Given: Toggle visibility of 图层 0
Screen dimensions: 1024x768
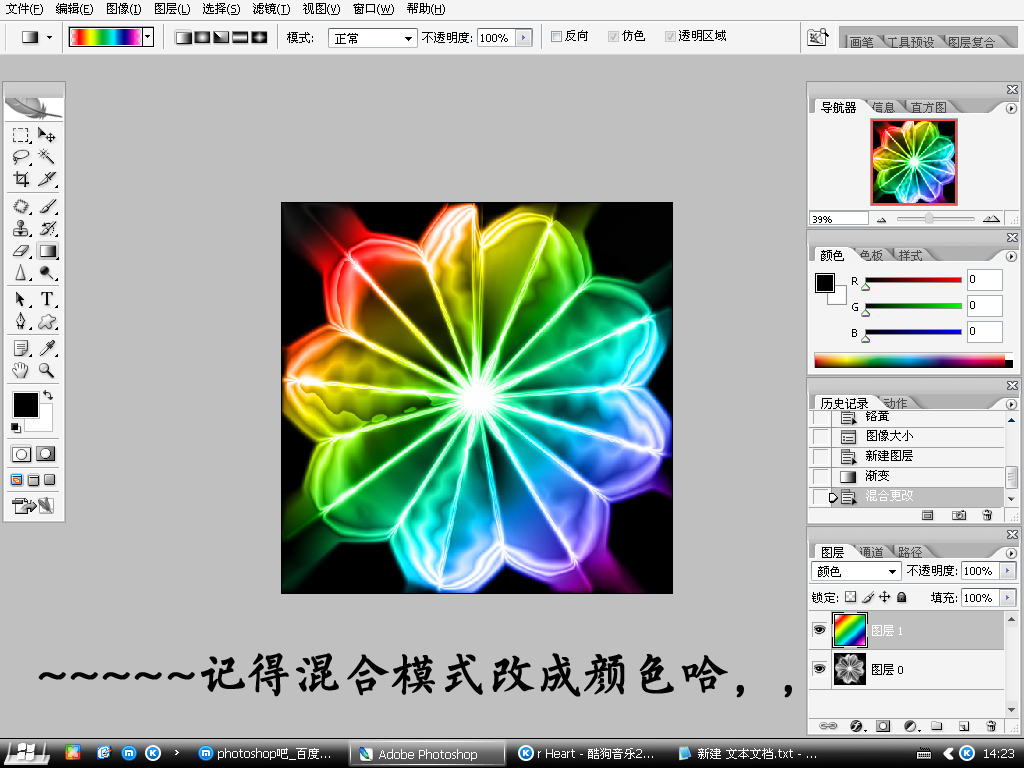Looking at the screenshot, I should click(x=819, y=669).
